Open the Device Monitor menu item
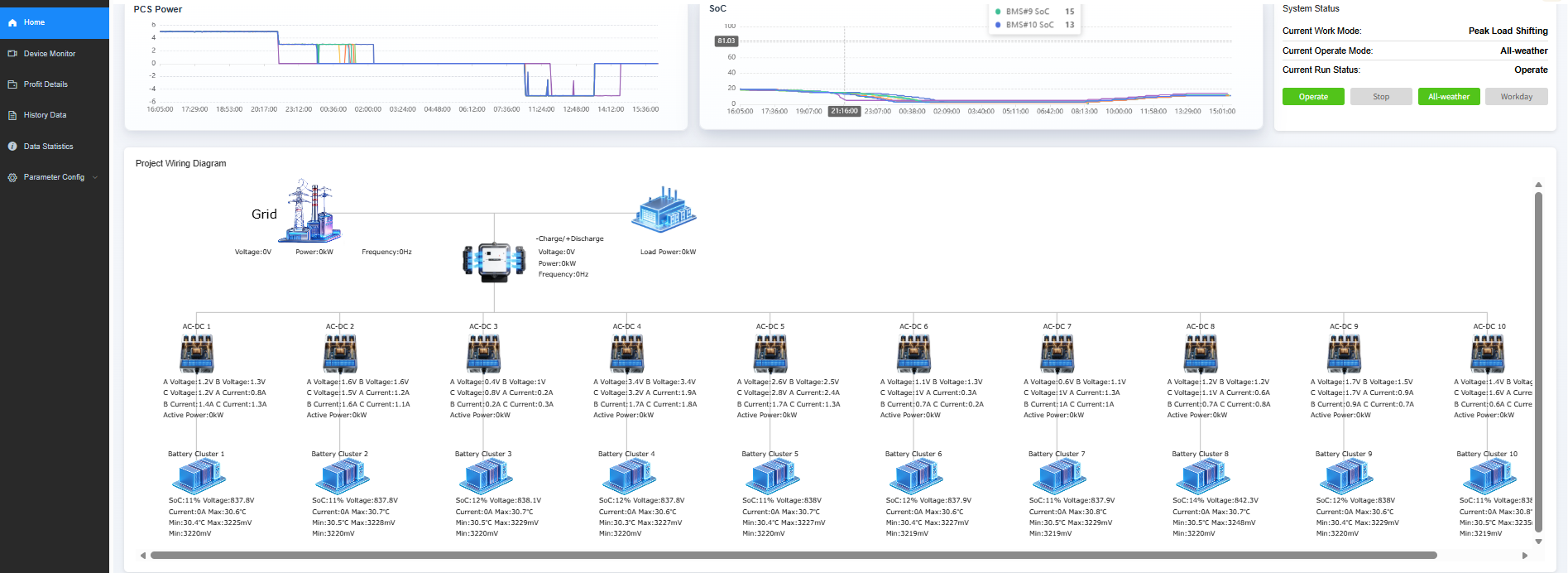The image size is (1568, 573). click(50, 54)
